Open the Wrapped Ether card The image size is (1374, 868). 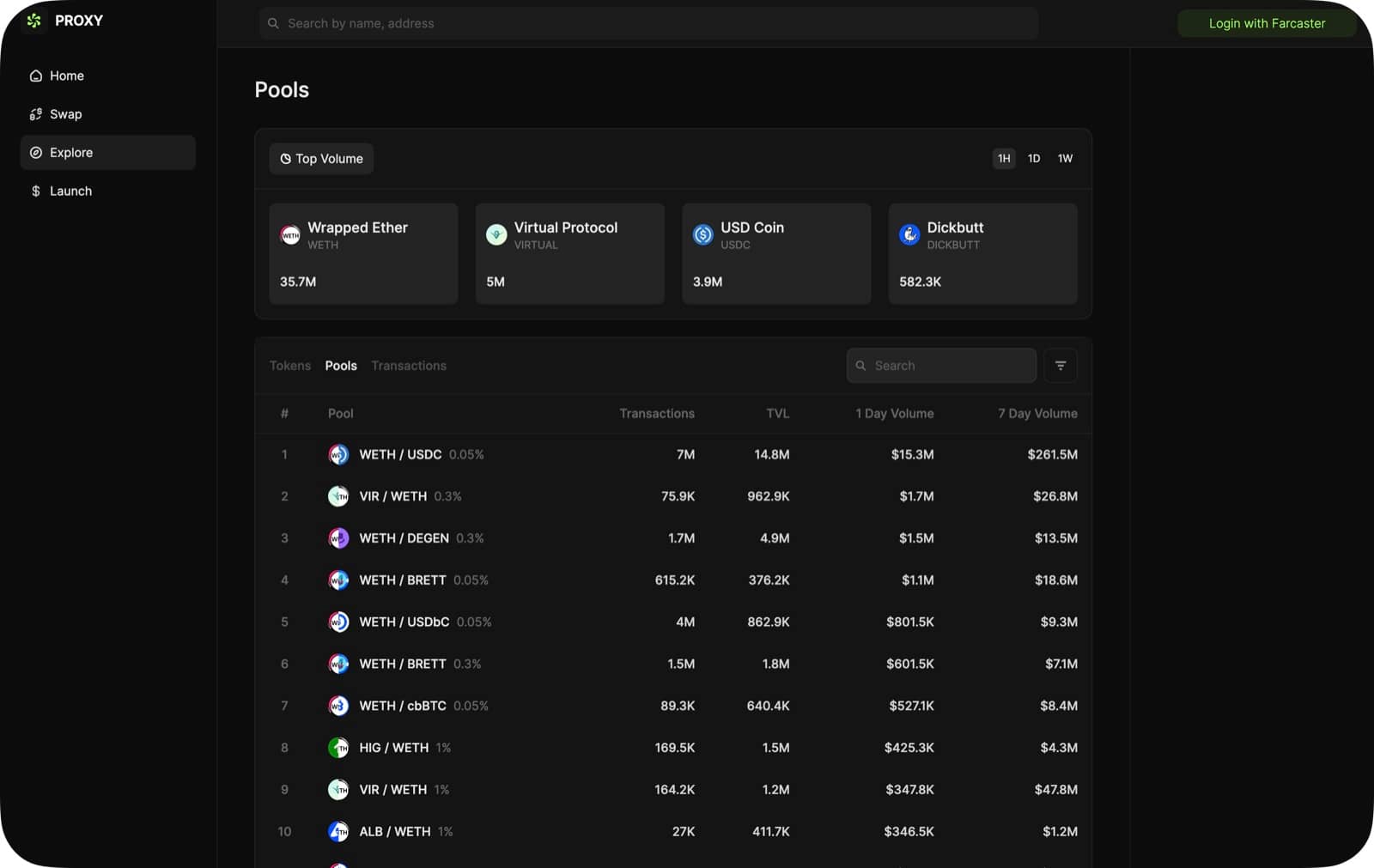(363, 253)
